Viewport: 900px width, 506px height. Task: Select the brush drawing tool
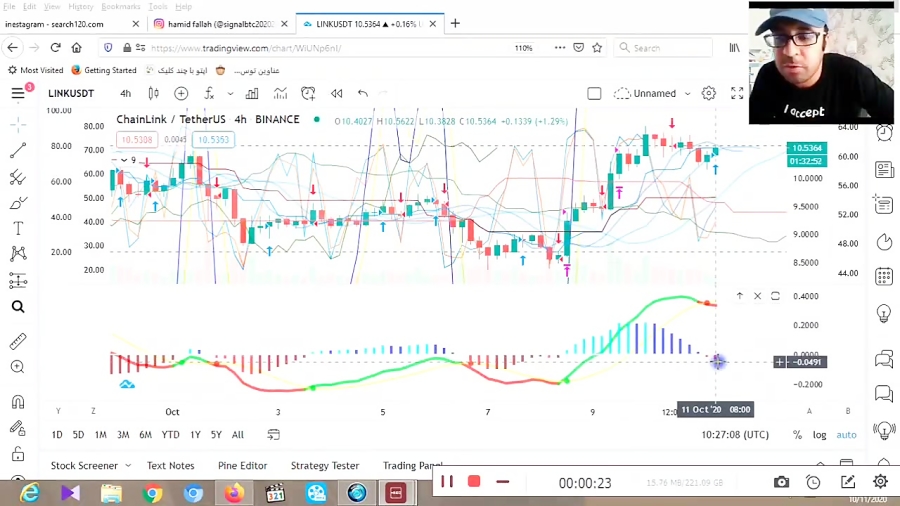tap(18, 203)
